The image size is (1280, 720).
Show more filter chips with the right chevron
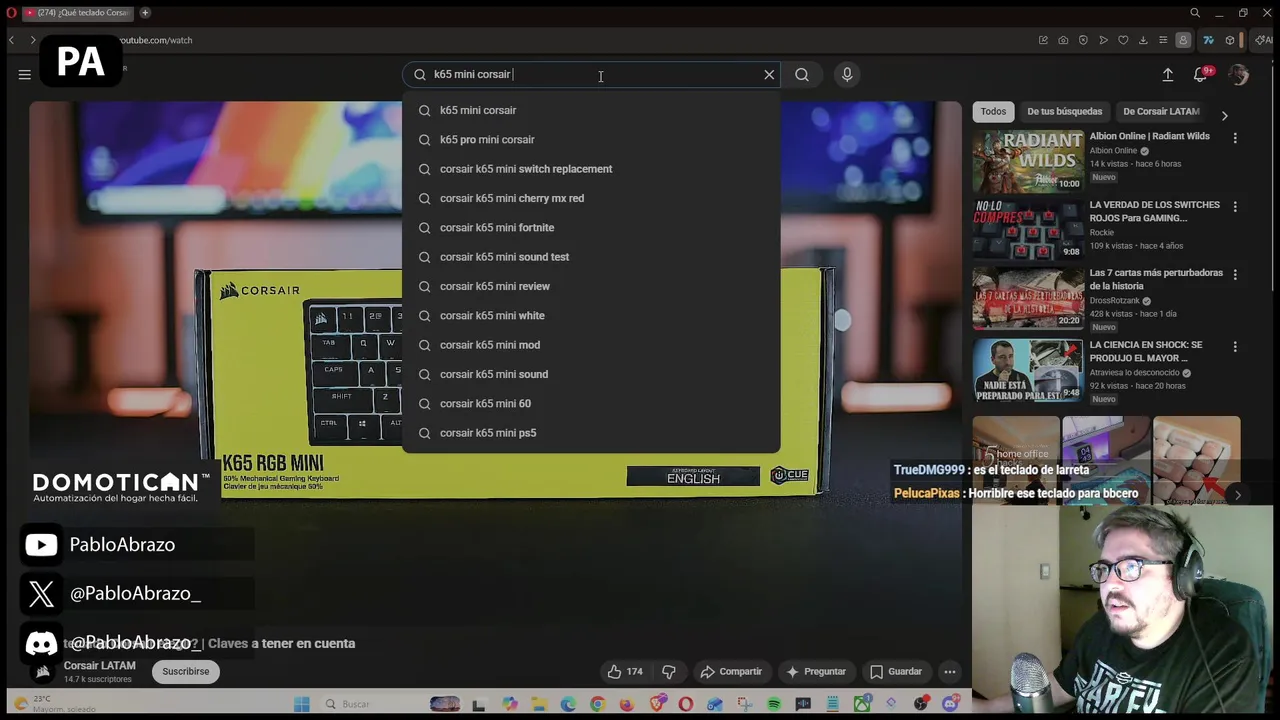click(x=1224, y=116)
